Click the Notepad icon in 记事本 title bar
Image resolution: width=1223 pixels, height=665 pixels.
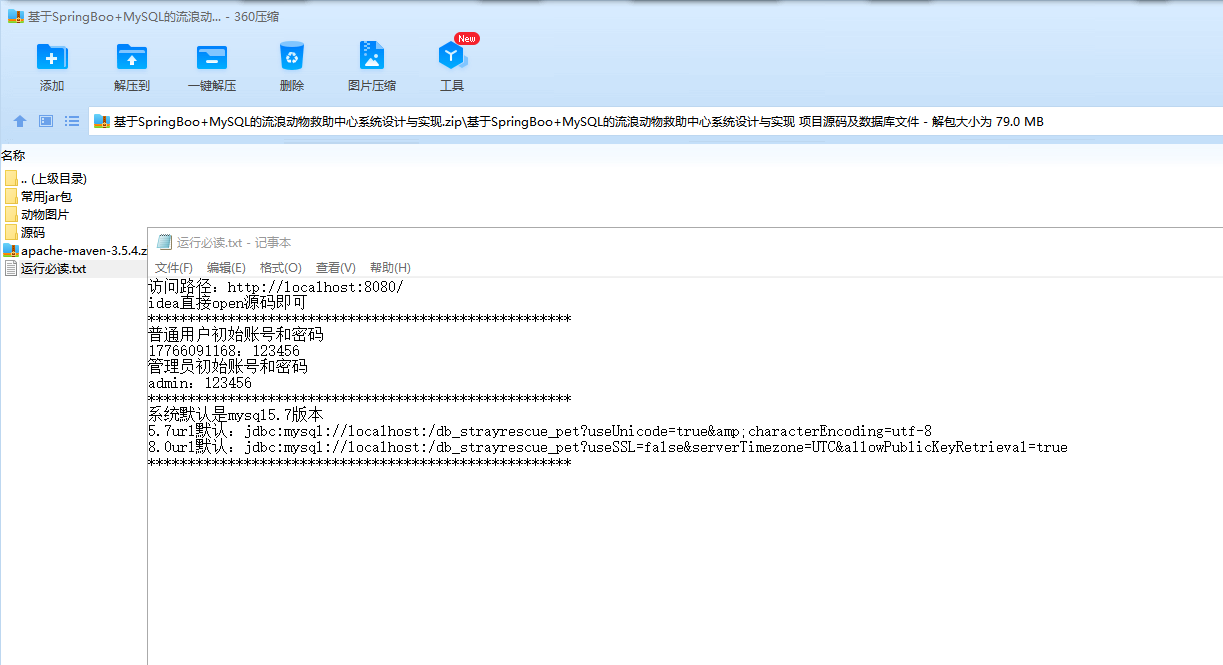[x=165, y=242]
